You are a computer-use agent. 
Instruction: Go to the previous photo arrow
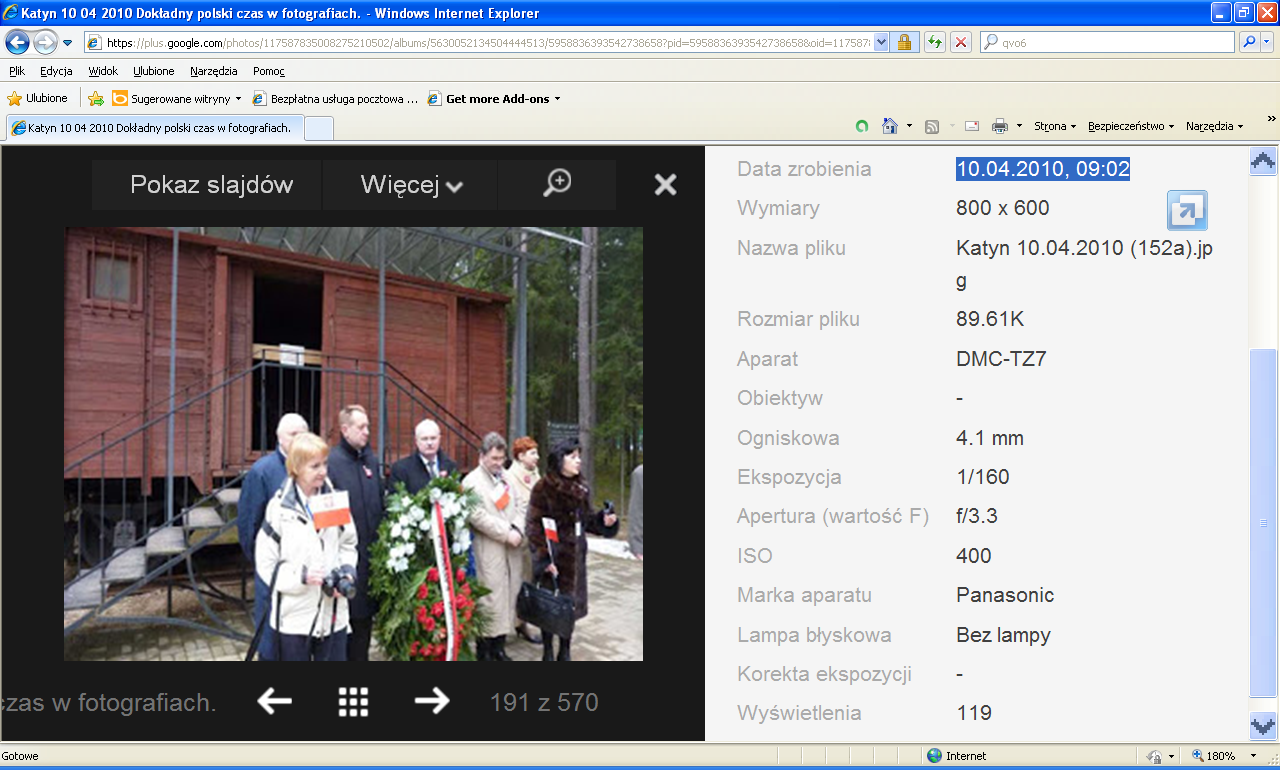pos(274,702)
